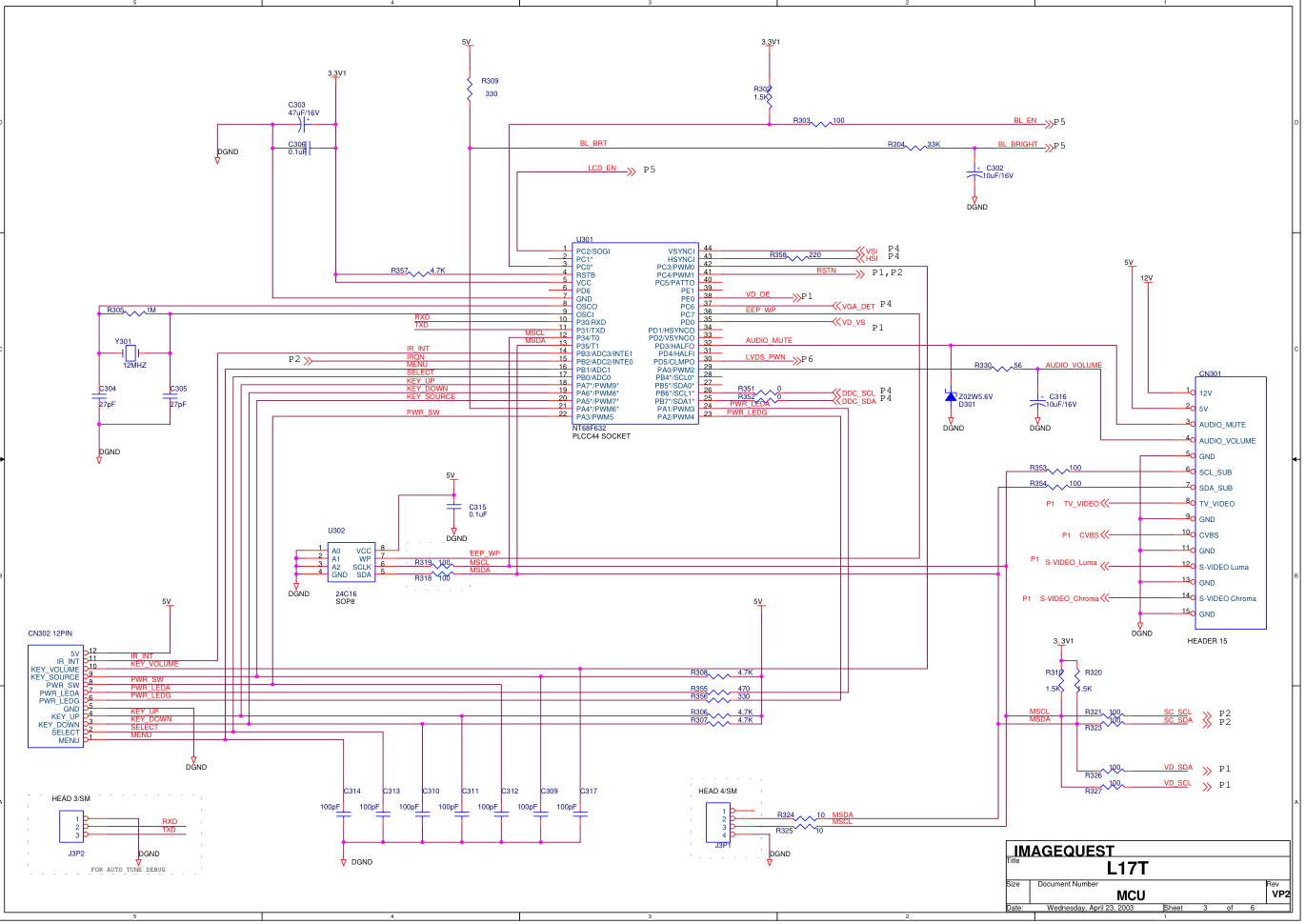Screen dimensions: 1305x924
Task: Select the CN302 12PIN connector block
Action: [x=56, y=696]
